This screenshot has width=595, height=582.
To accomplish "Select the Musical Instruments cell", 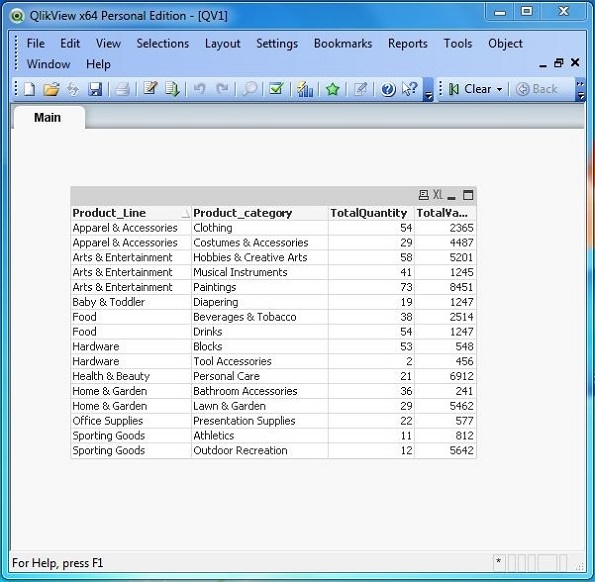I will pos(260,272).
